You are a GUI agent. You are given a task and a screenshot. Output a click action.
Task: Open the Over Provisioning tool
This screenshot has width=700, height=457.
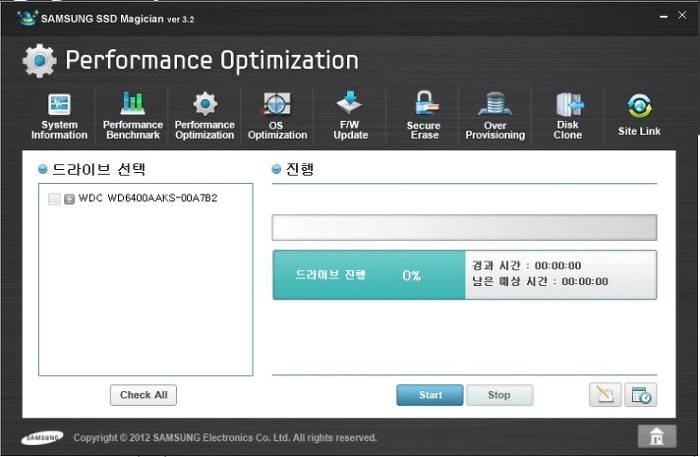tap(495, 116)
